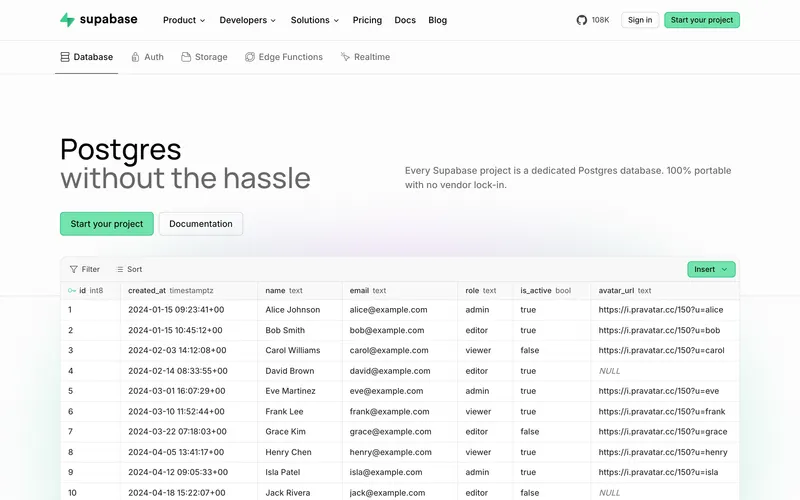Select the Eve Martinez name cell
Image resolution: width=800 pixels, height=500 pixels.
click(300, 391)
